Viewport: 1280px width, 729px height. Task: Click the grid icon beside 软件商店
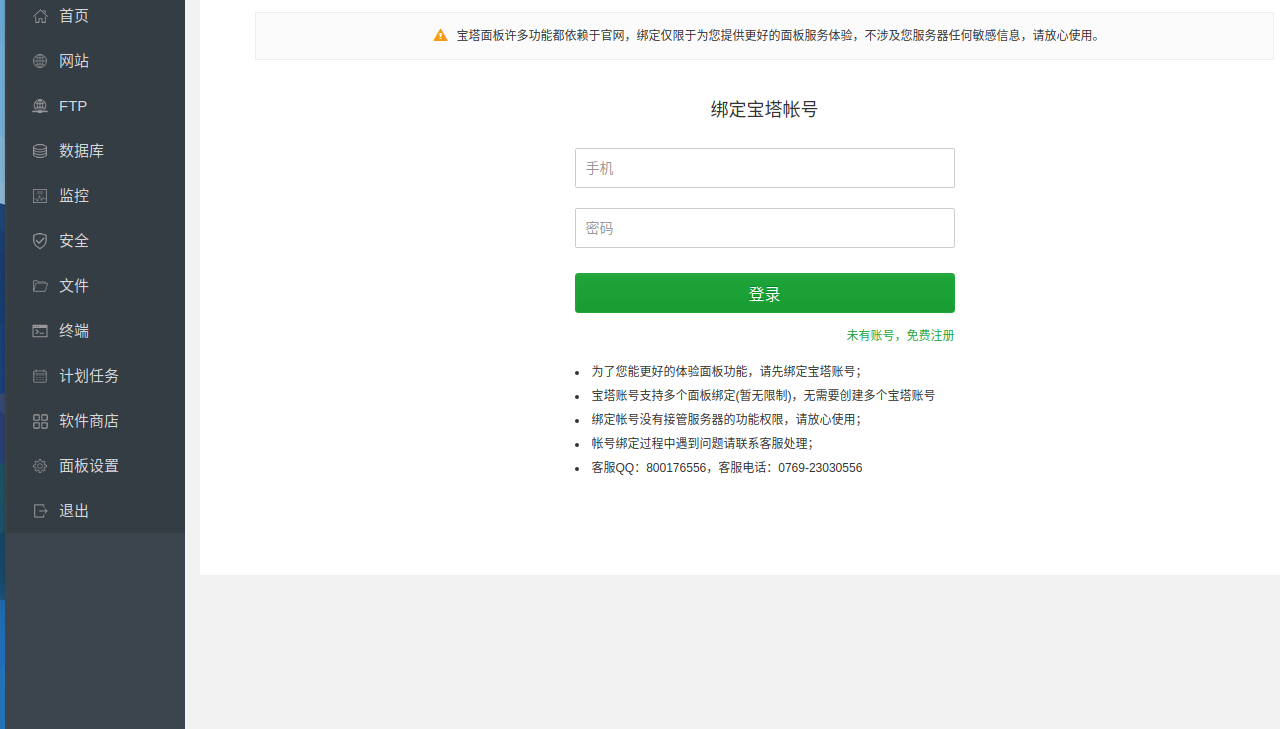tap(40, 421)
